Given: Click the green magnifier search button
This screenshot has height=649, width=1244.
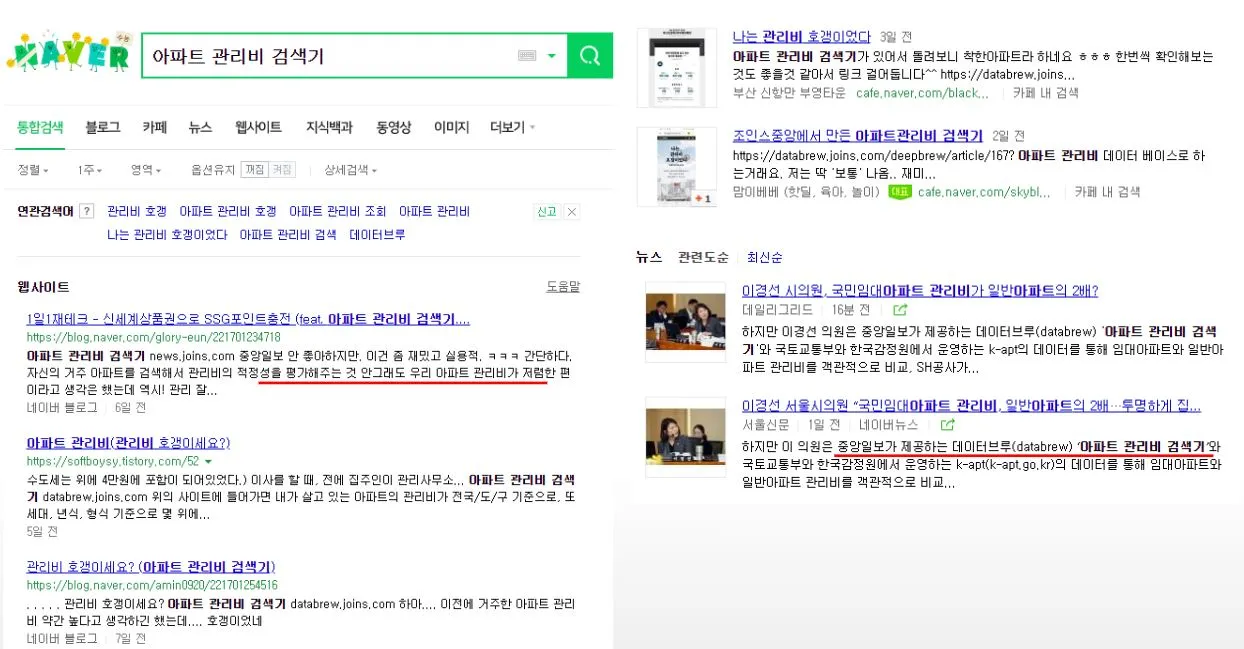Looking at the screenshot, I should point(590,55).
